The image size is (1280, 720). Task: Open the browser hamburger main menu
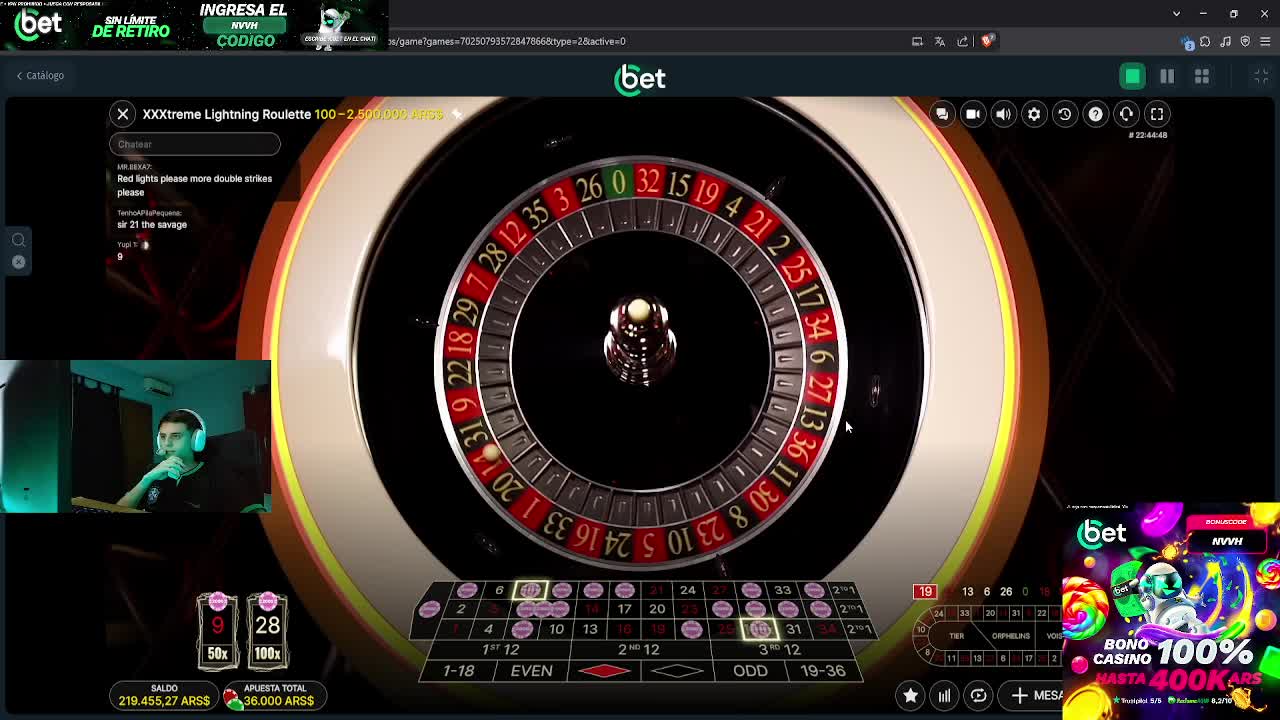tap(1265, 41)
